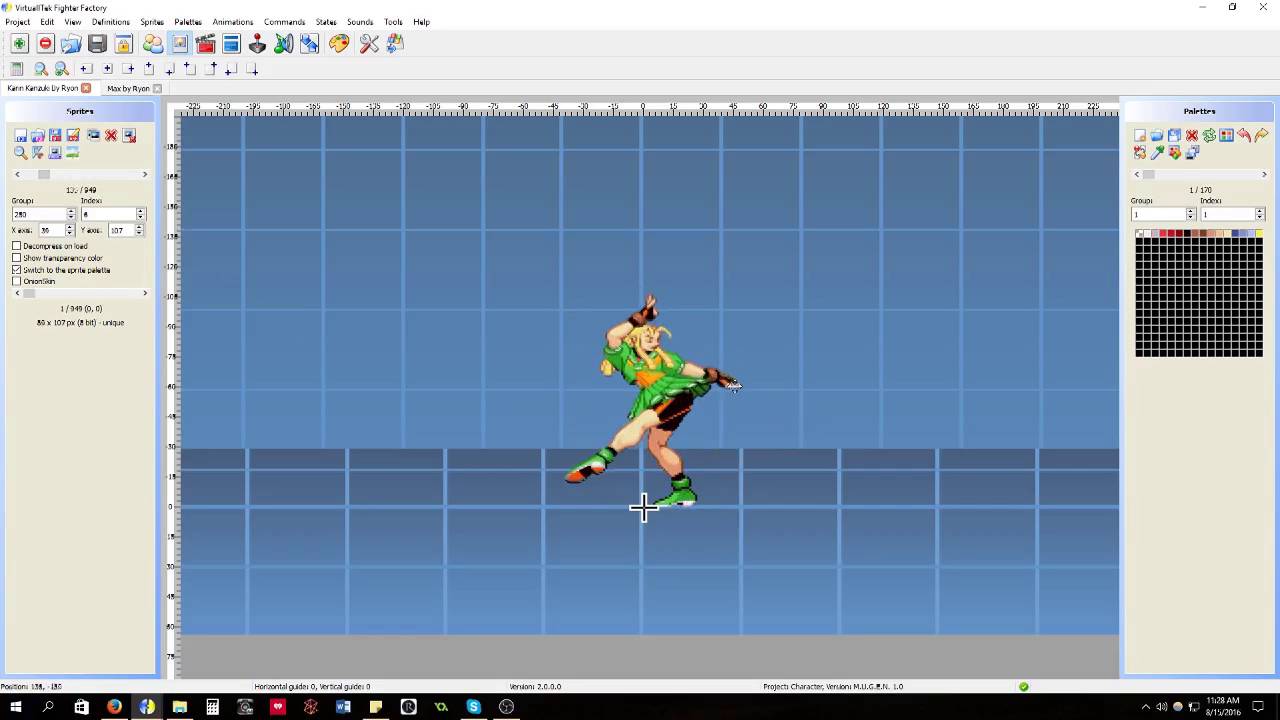
Task: Open the Animations menu
Action: click(x=232, y=22)
